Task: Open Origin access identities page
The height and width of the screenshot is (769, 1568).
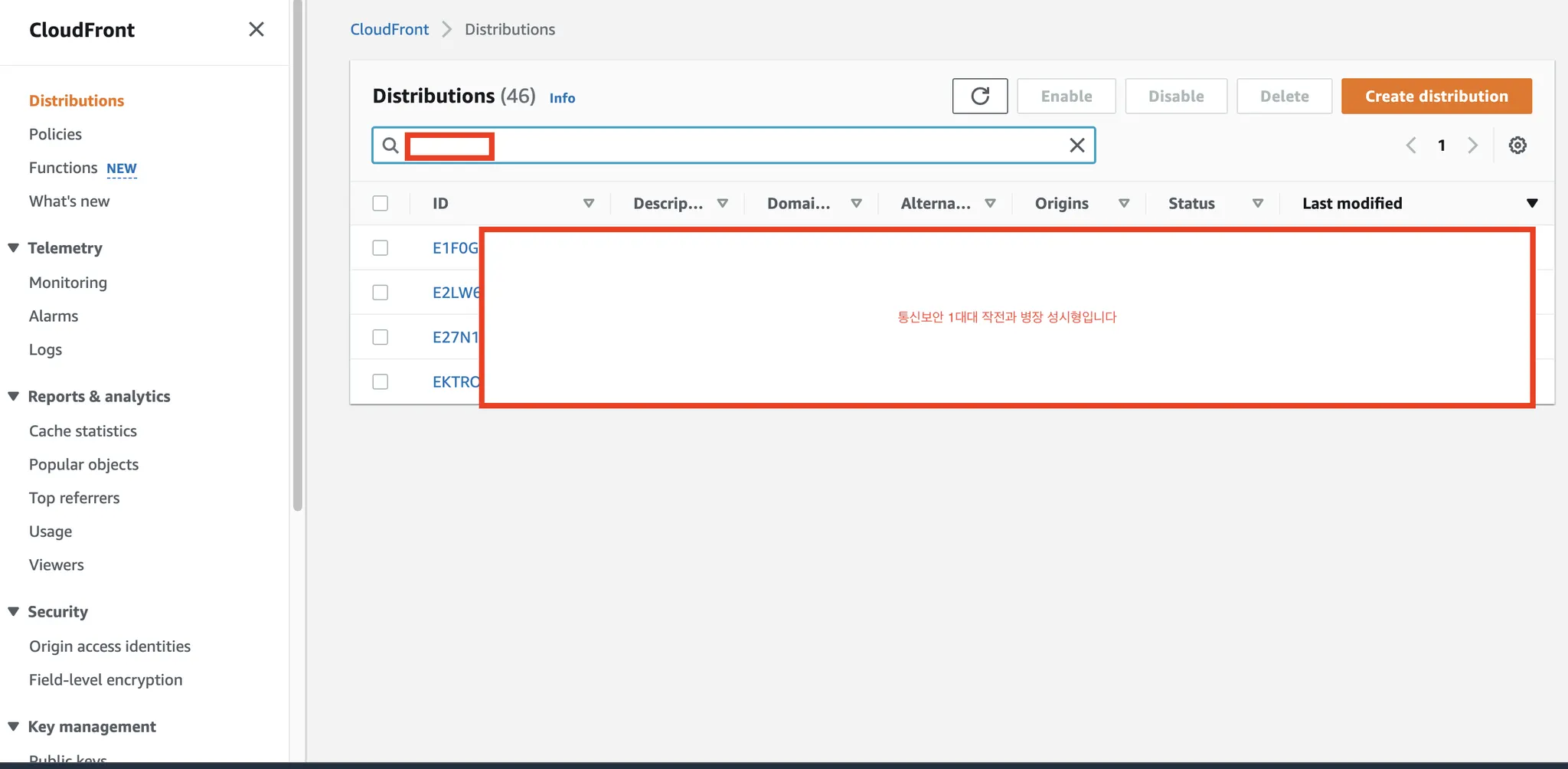Action: point(109,646)
